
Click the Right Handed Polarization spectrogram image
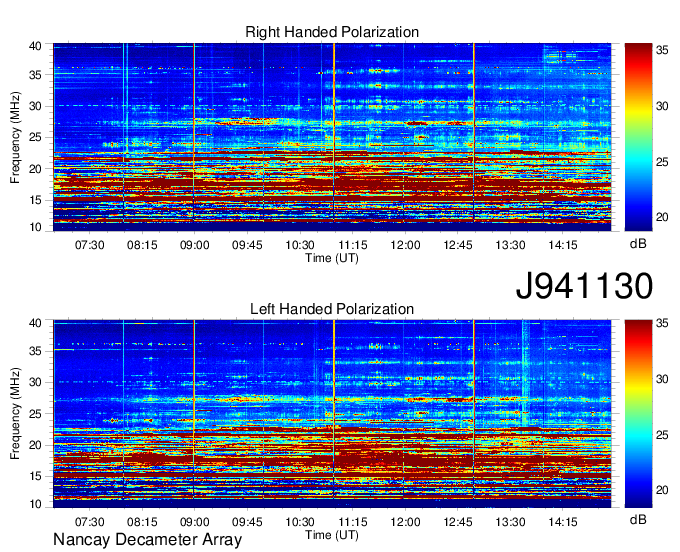coord(332,137)
